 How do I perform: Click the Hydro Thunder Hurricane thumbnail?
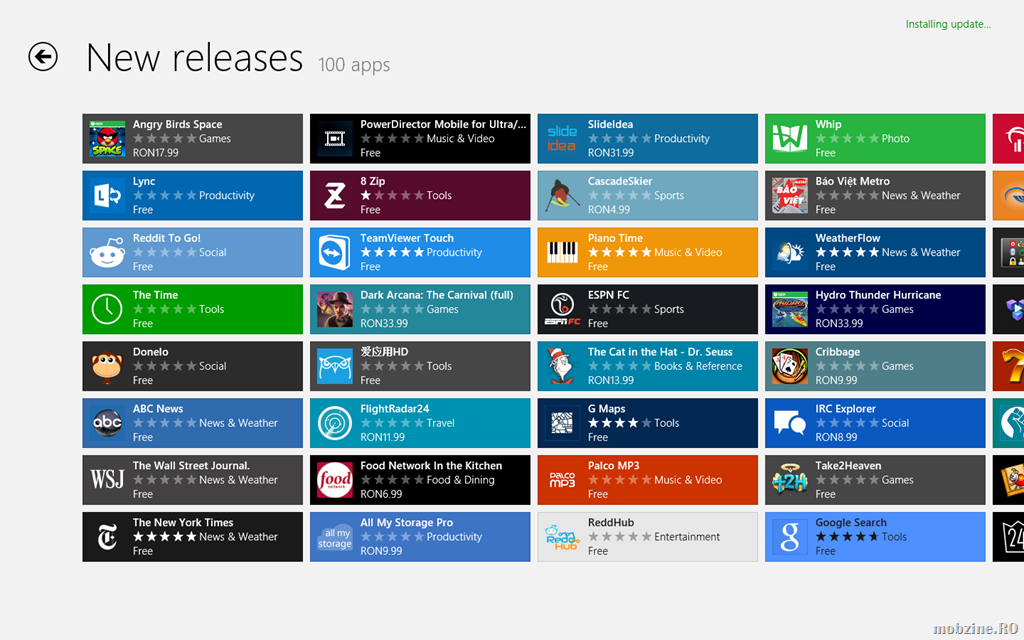click(x=790, y=309)
